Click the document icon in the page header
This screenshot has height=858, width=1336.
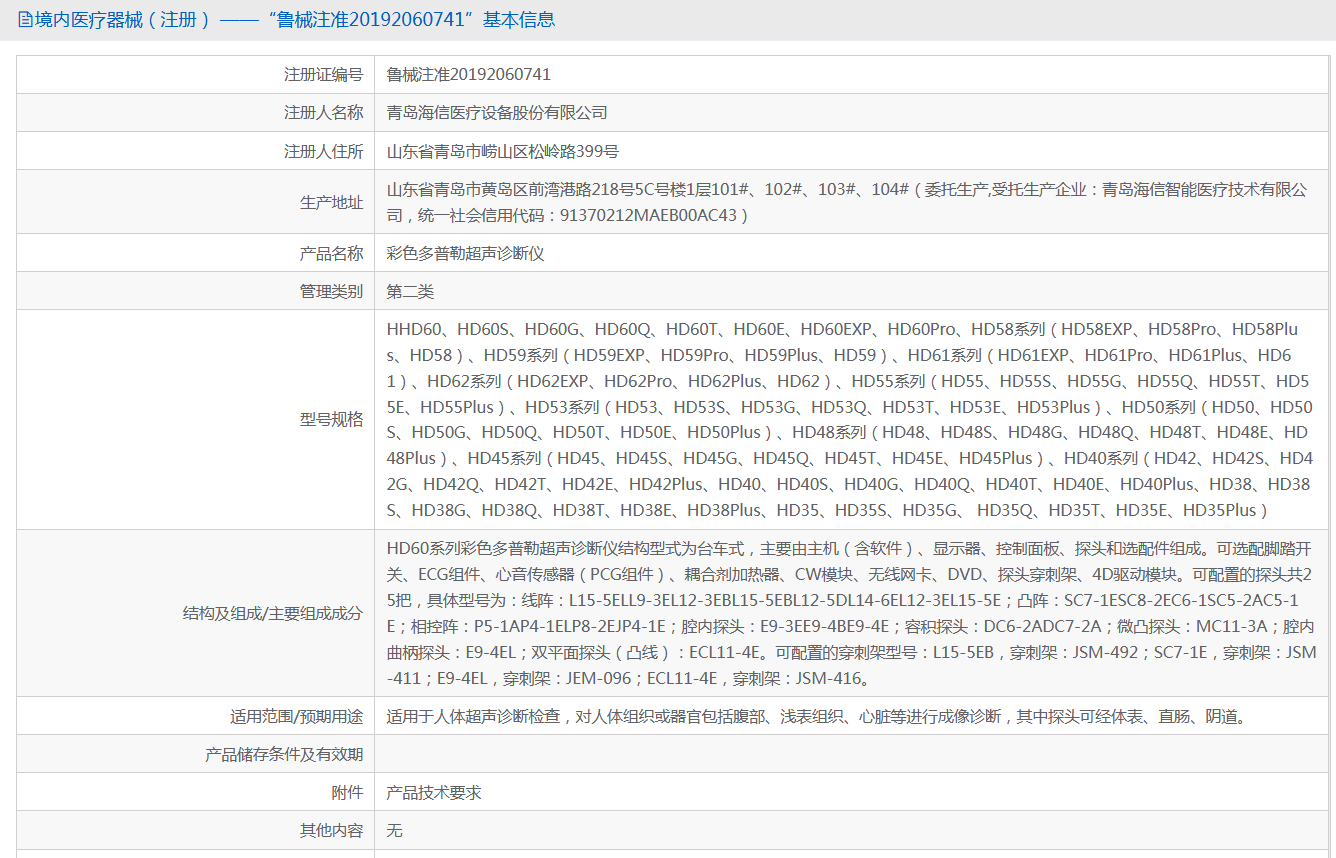click(25, 20)
